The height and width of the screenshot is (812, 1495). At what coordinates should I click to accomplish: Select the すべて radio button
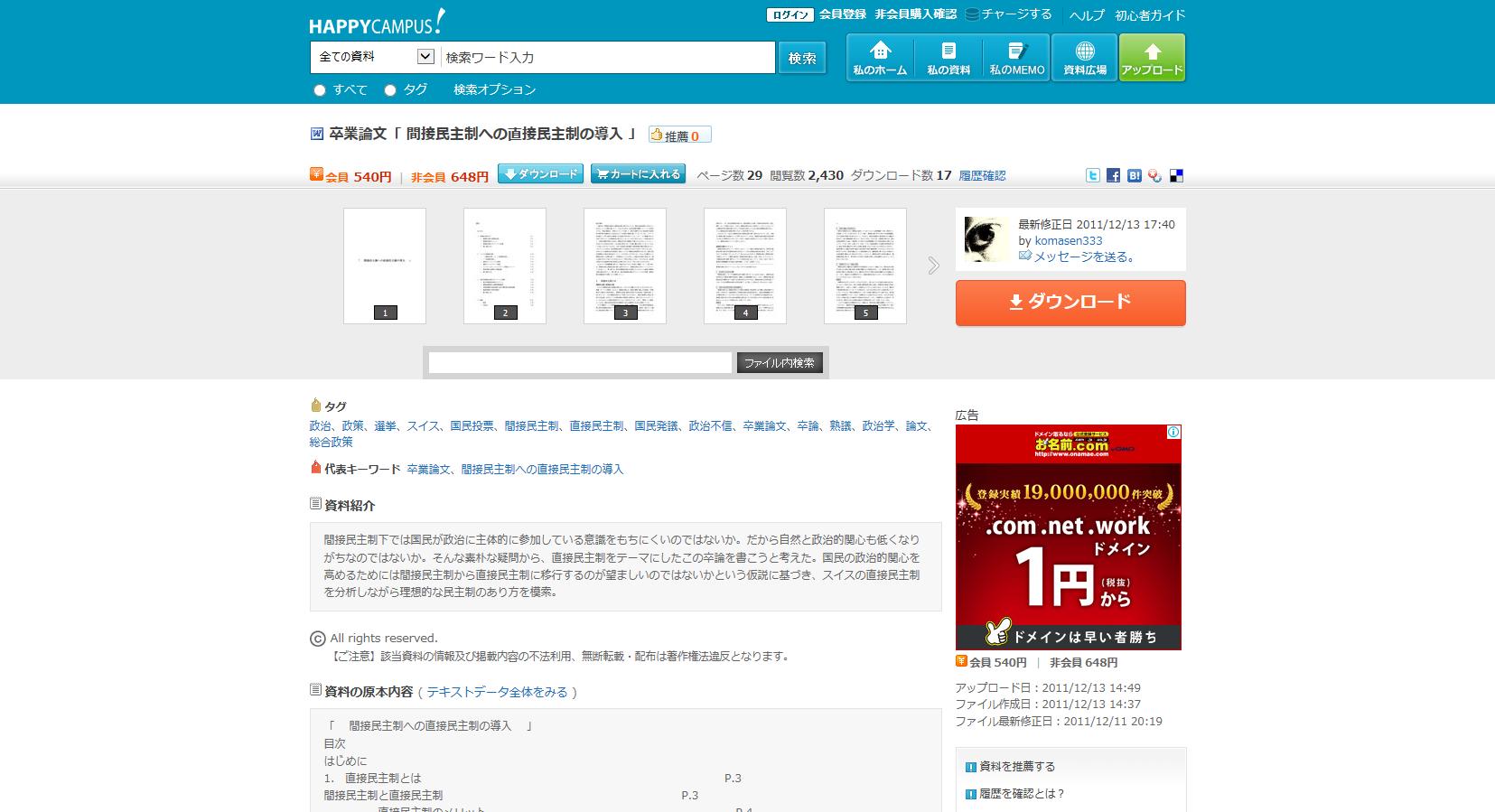319,90
